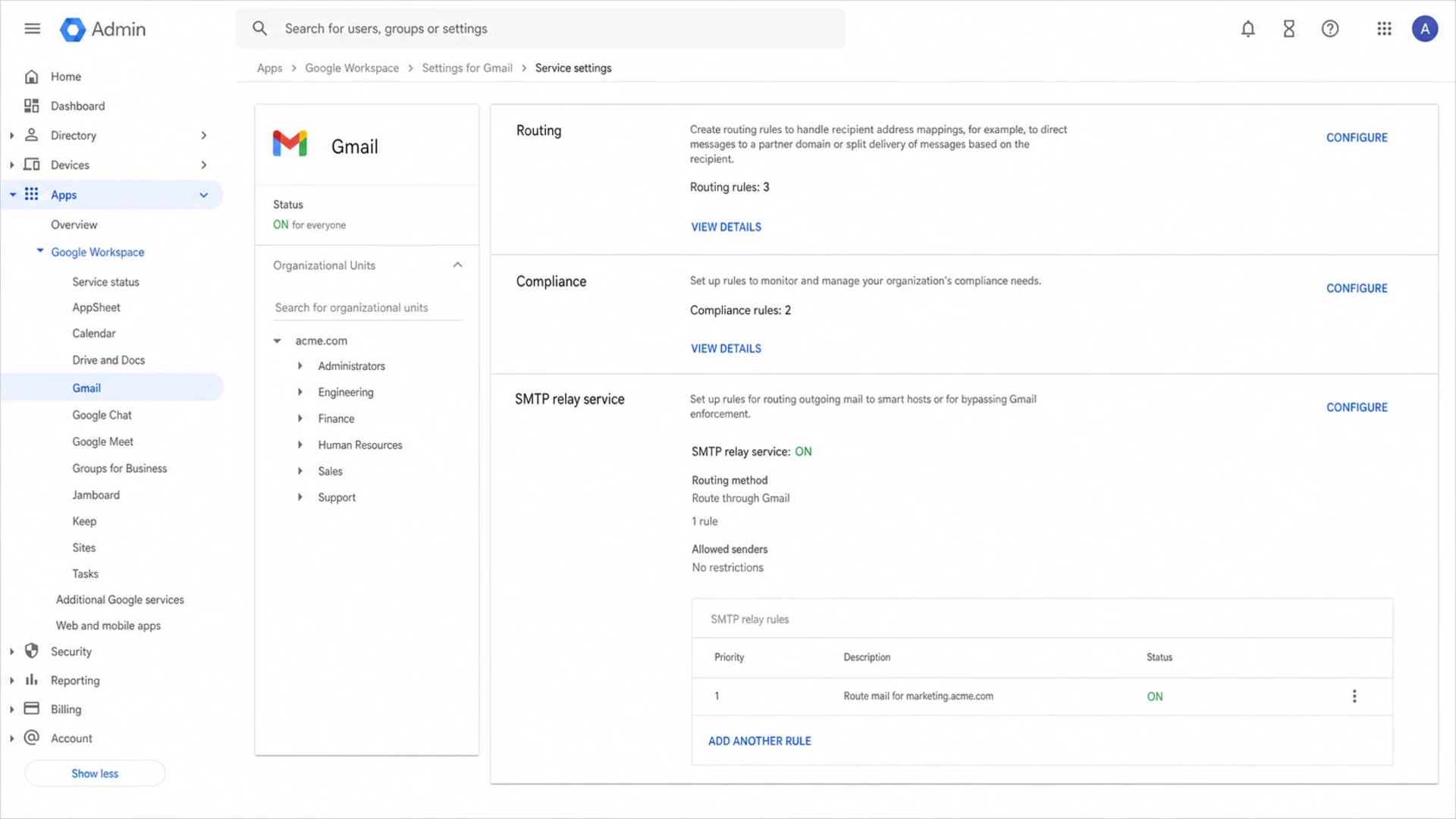This screenshot has width=1456, height=819.
Task: Click the Google Admin logo
Action: [102, 30]
